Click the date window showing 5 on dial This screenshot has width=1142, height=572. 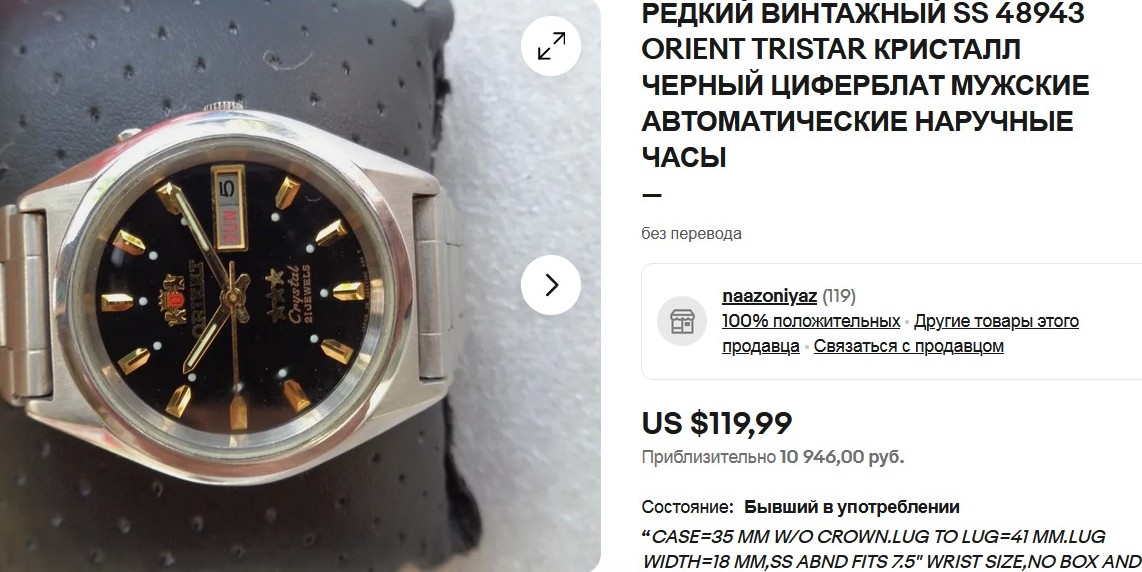tap(229, 187)
